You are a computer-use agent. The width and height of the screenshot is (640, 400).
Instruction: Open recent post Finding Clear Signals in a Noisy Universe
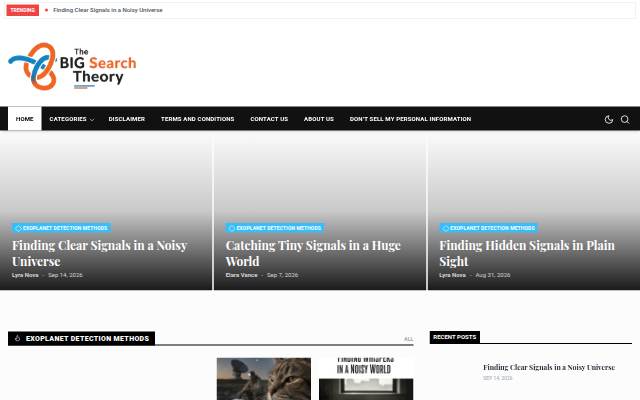pyautogui.click(x=549, y=367)
